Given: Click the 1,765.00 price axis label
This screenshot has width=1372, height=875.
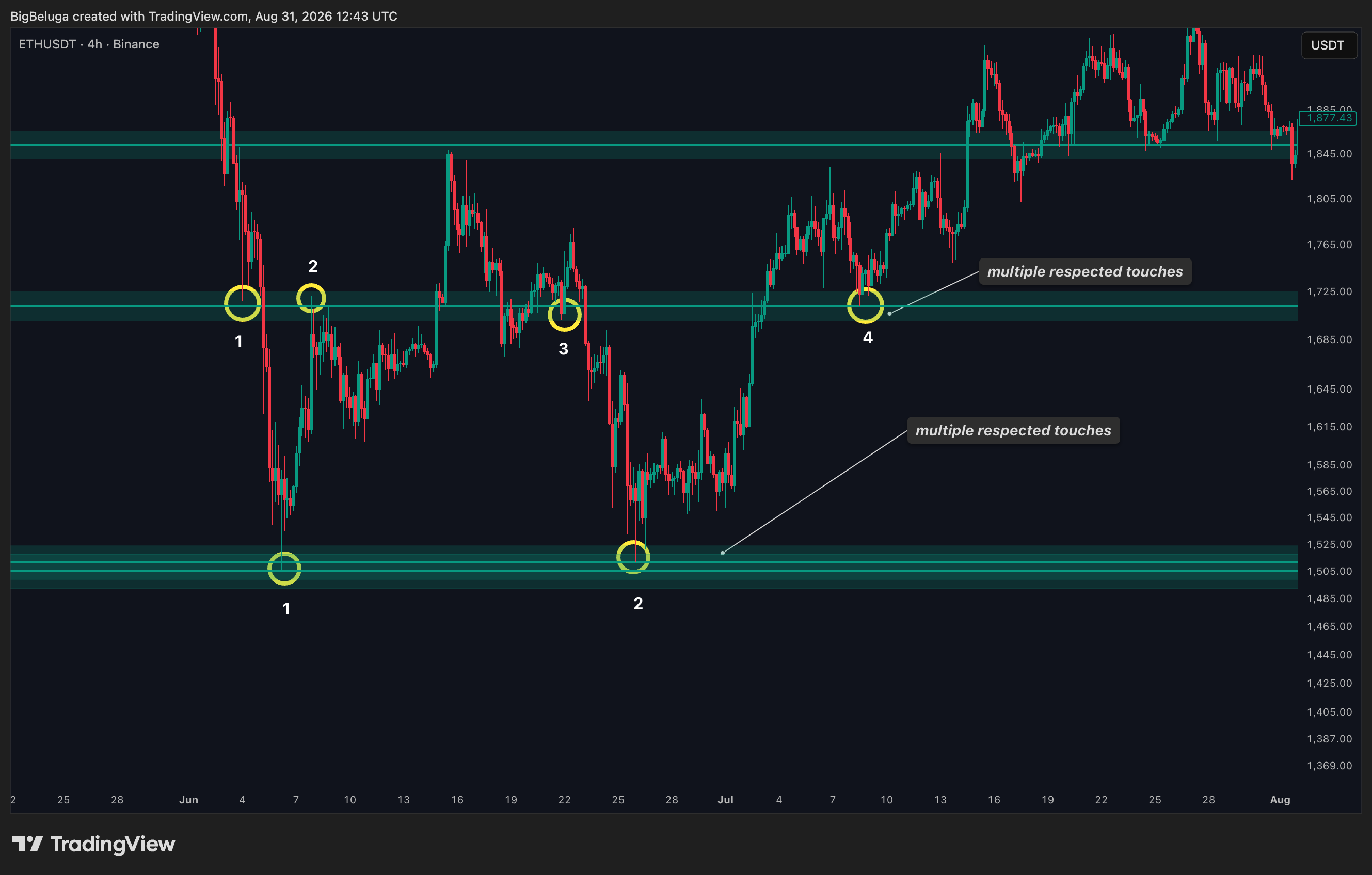Looking at the screenshot, I should click(x=1329, y=245).
